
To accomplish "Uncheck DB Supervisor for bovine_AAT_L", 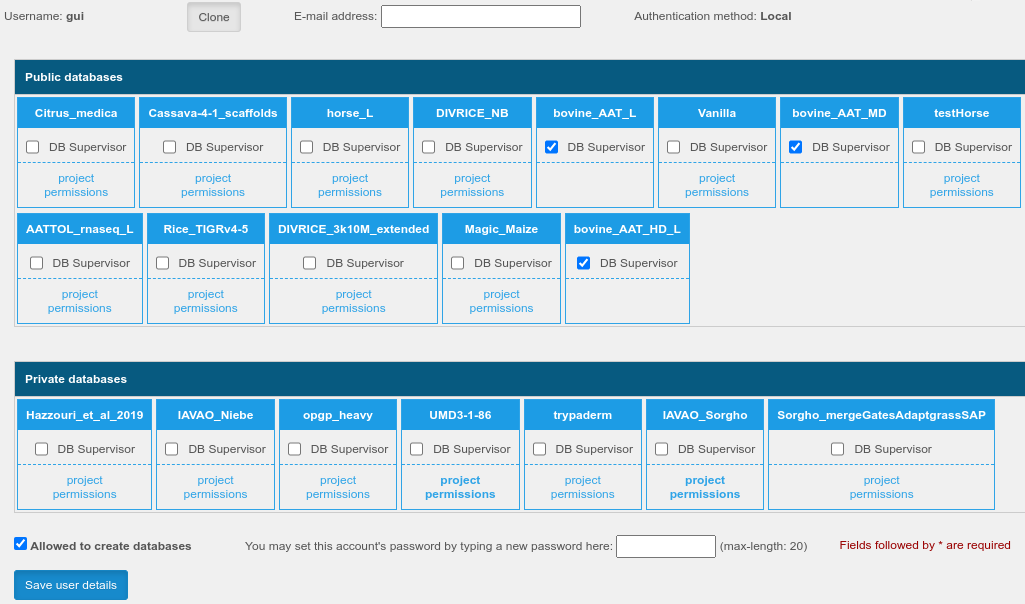I will pyautogui.click(x=551, y=147).
